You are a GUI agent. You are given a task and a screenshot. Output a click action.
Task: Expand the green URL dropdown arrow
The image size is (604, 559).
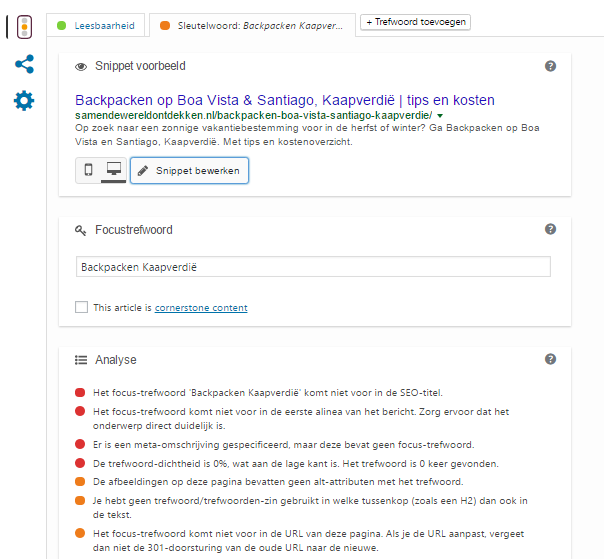(440, 116)
